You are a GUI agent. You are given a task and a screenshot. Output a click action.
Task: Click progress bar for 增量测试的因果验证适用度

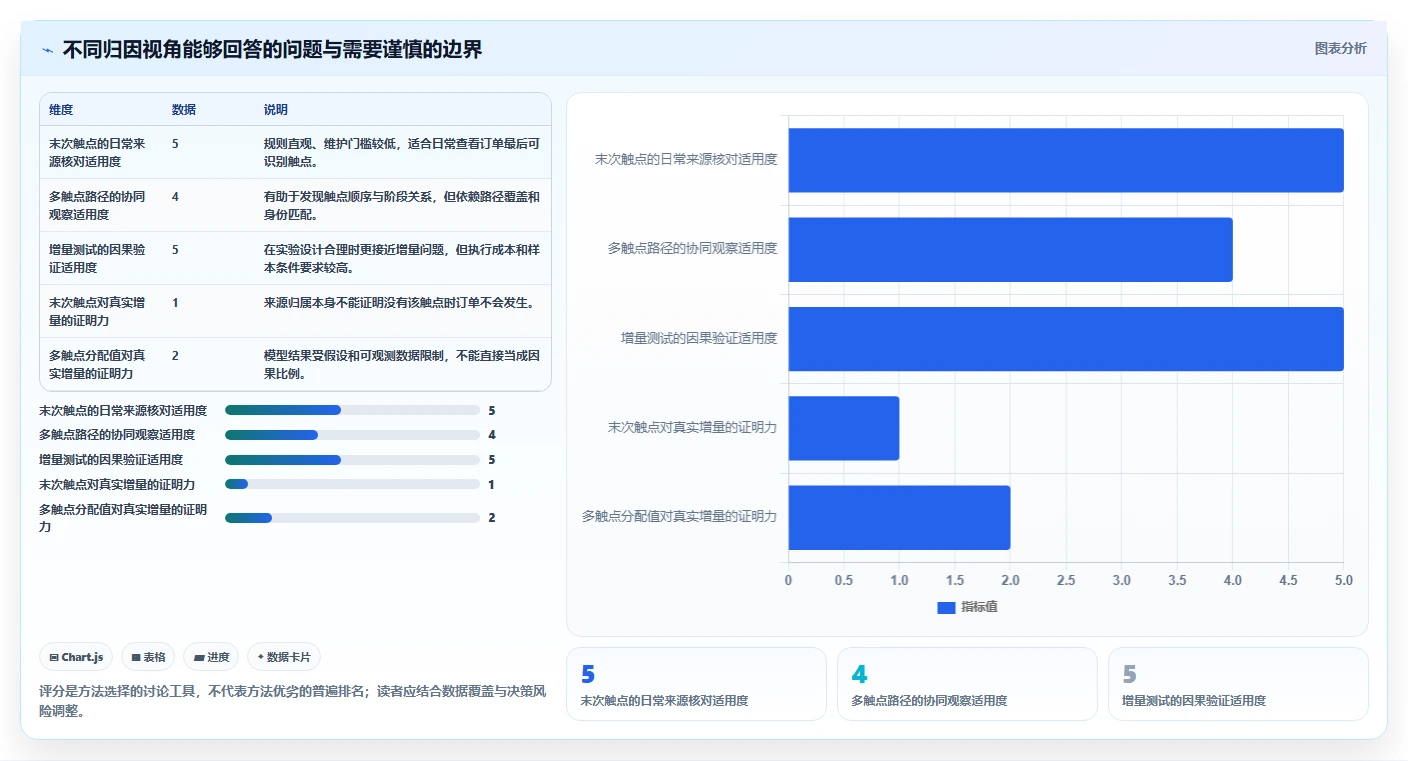352,460
